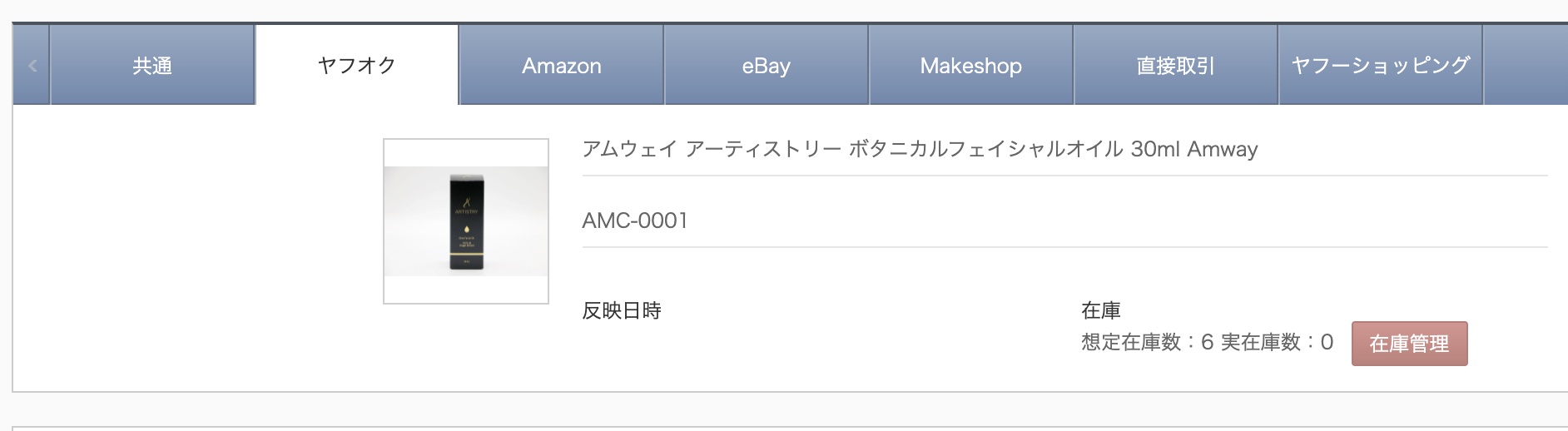Select the ヤフオク tab

click(x=357, y=66)
